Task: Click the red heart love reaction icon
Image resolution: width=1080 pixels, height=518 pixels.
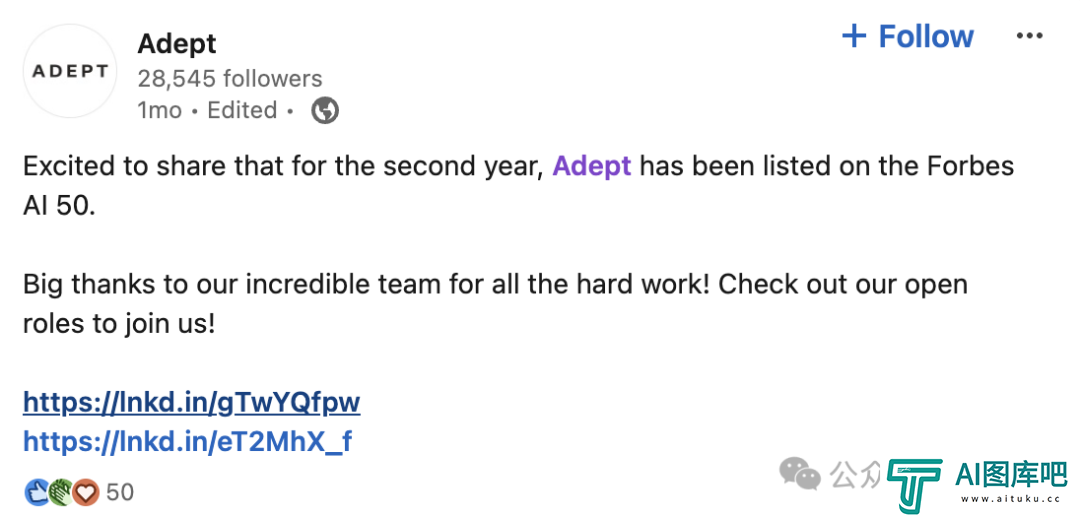Action: 86,492
